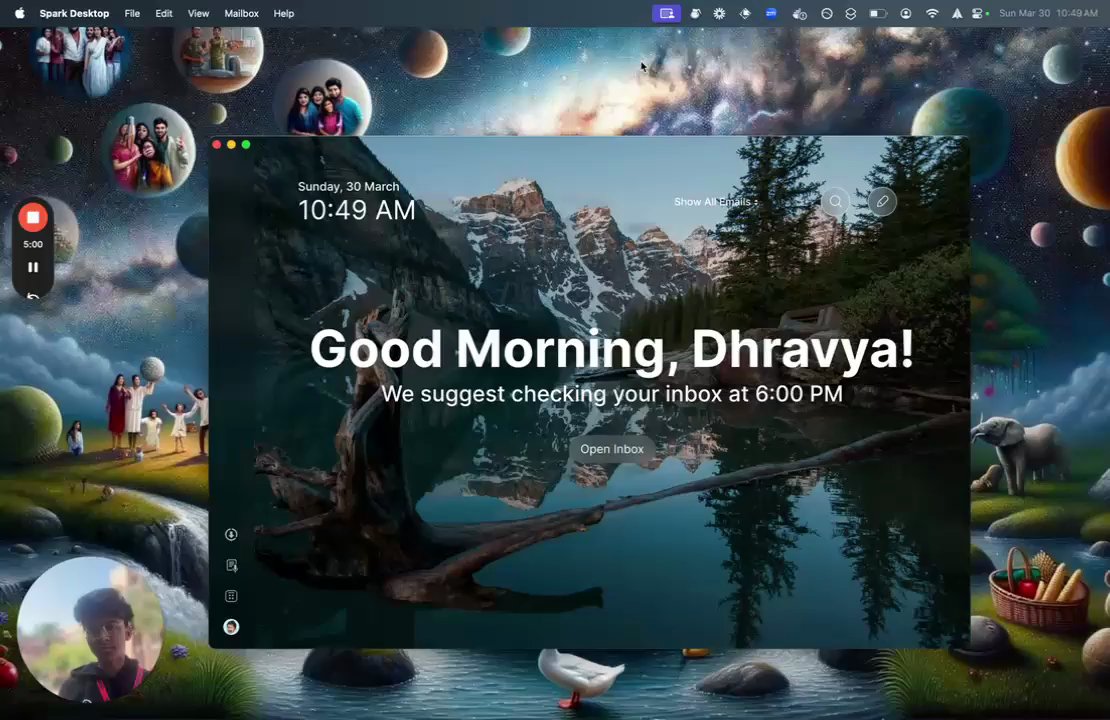Click the restart arrow below the pause button
This screenshot has width=1110, height=720.
[33, 296]
